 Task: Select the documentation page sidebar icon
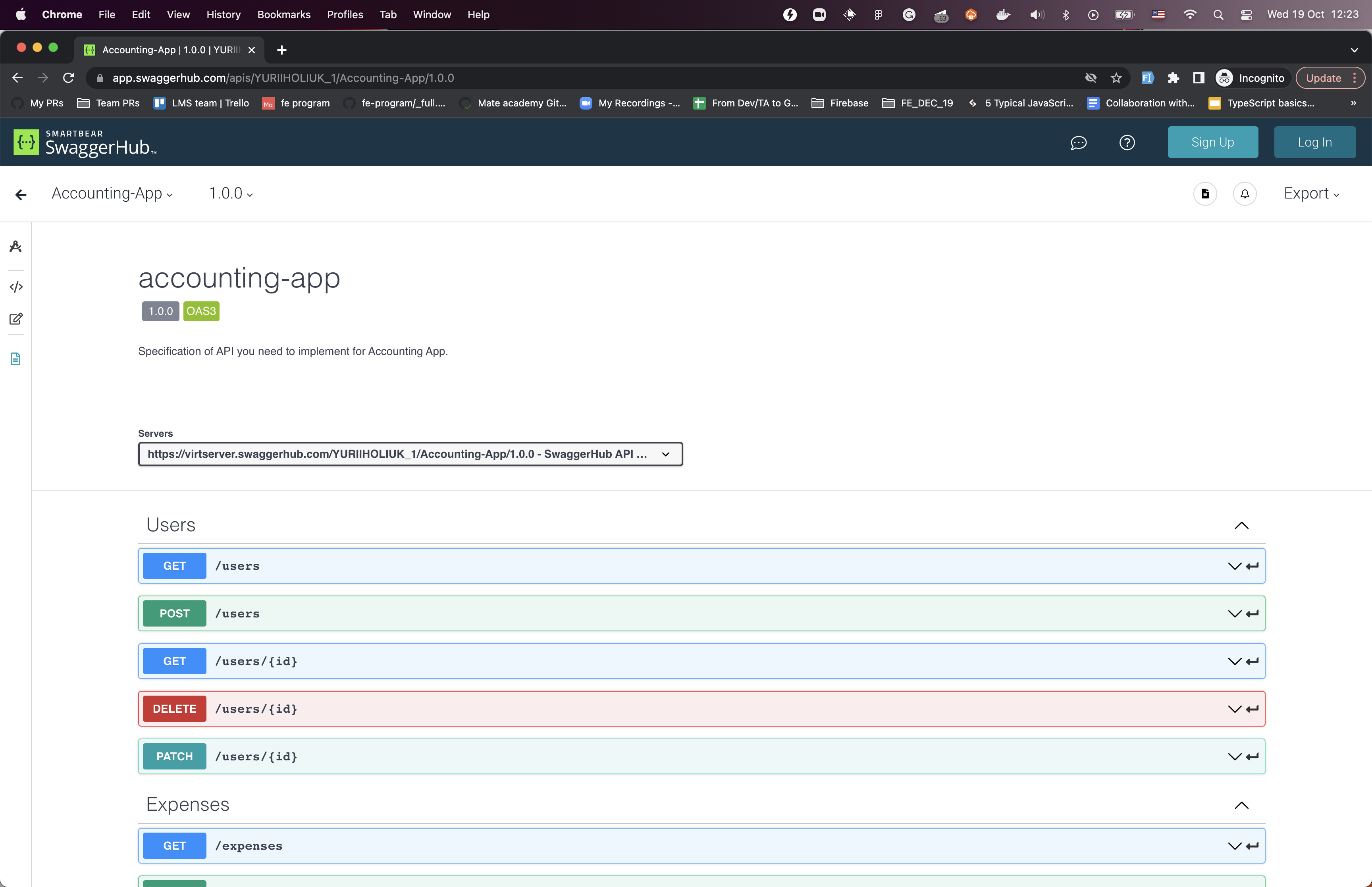15,359
